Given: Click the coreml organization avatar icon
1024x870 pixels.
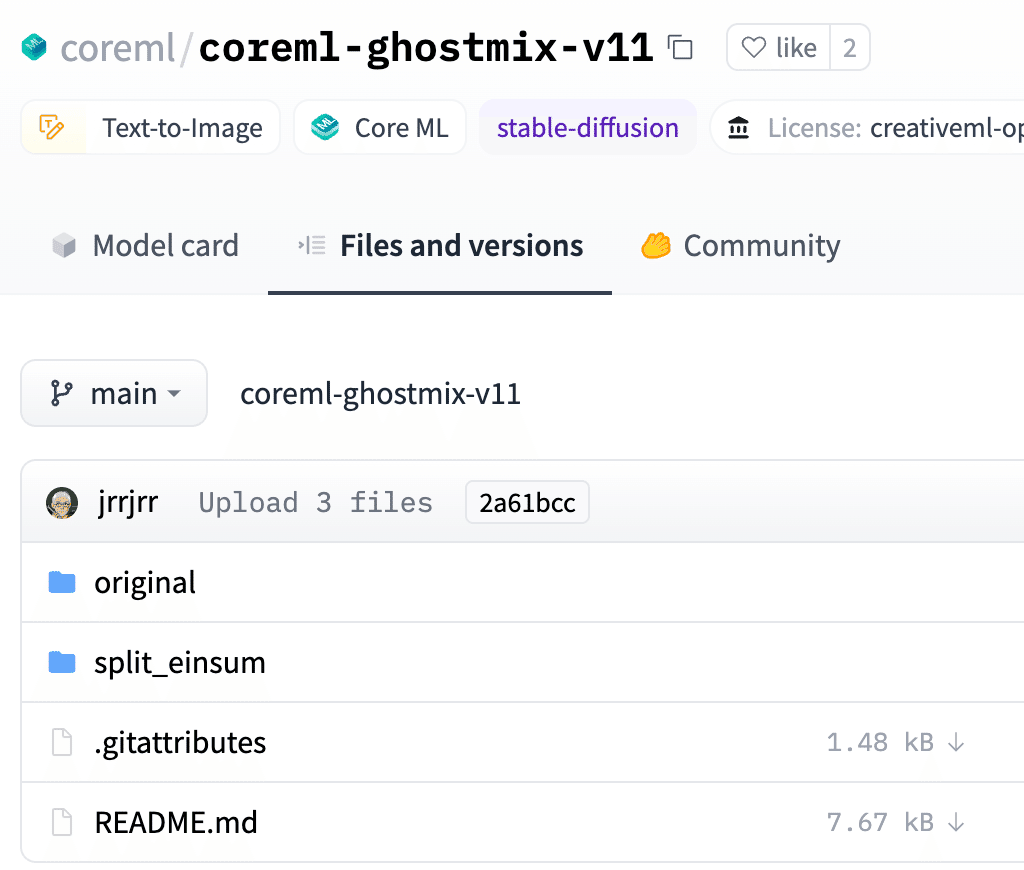Looking at the screenshot, I should tap(34, 47).
